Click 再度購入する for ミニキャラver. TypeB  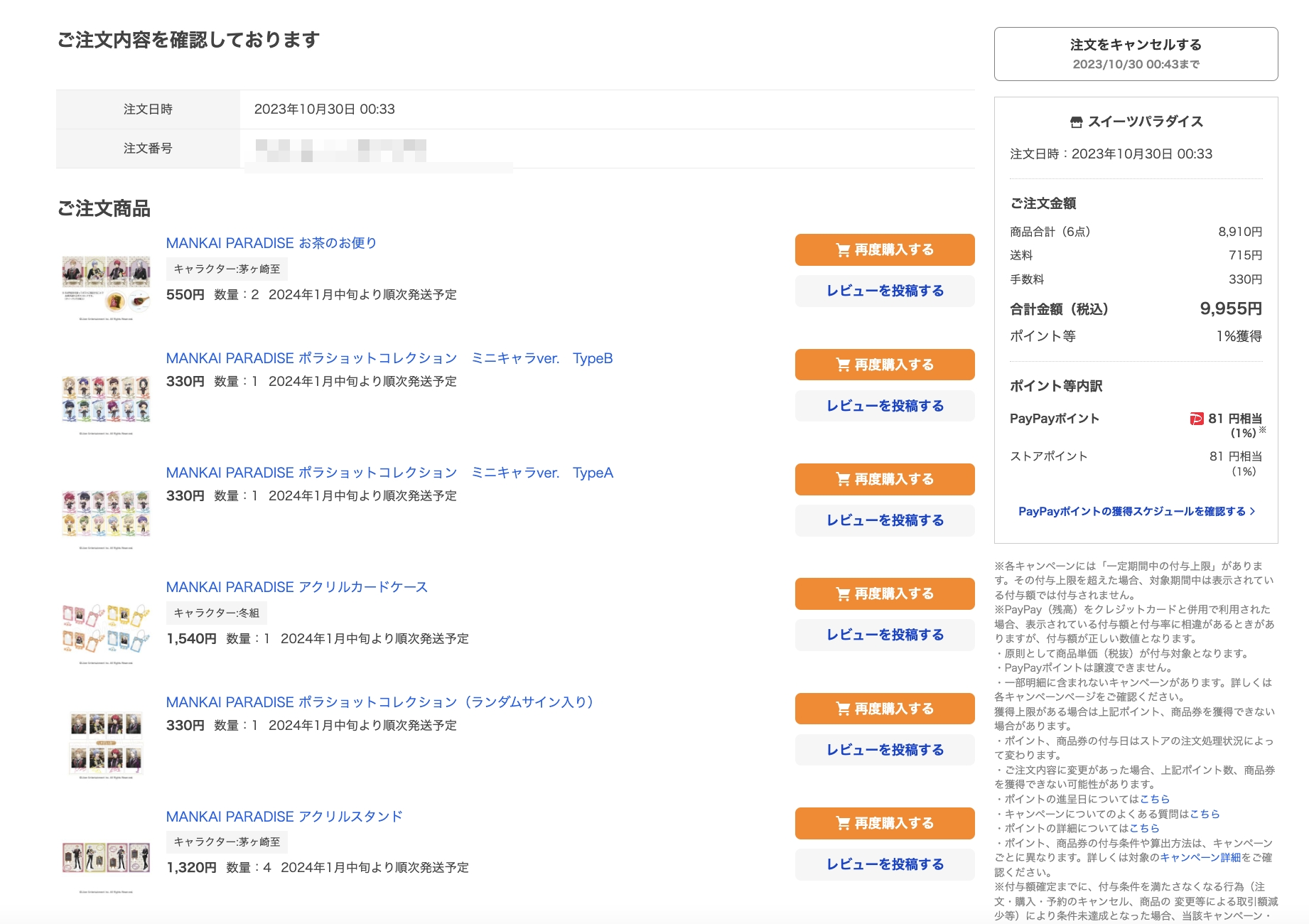point(885,365)
